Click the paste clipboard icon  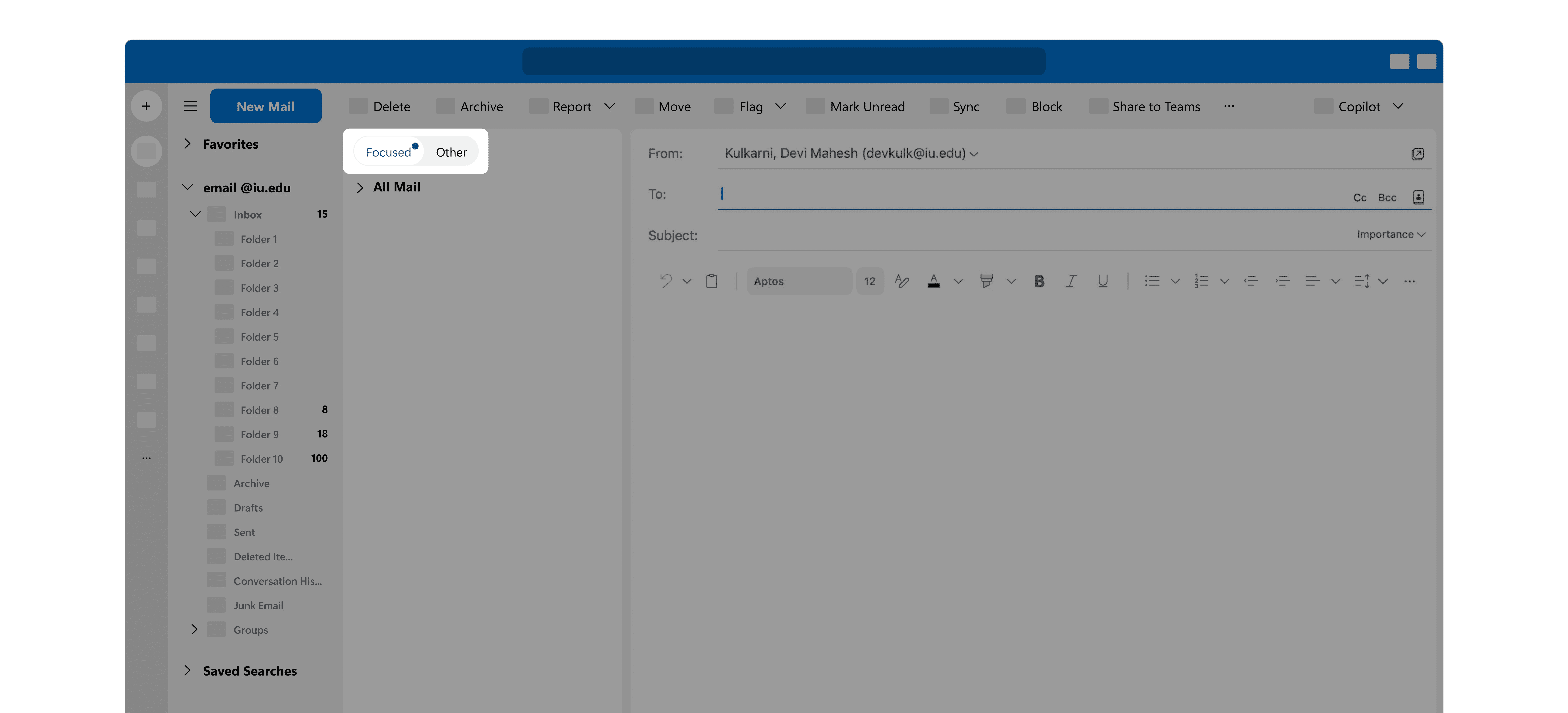coord(711,281)
